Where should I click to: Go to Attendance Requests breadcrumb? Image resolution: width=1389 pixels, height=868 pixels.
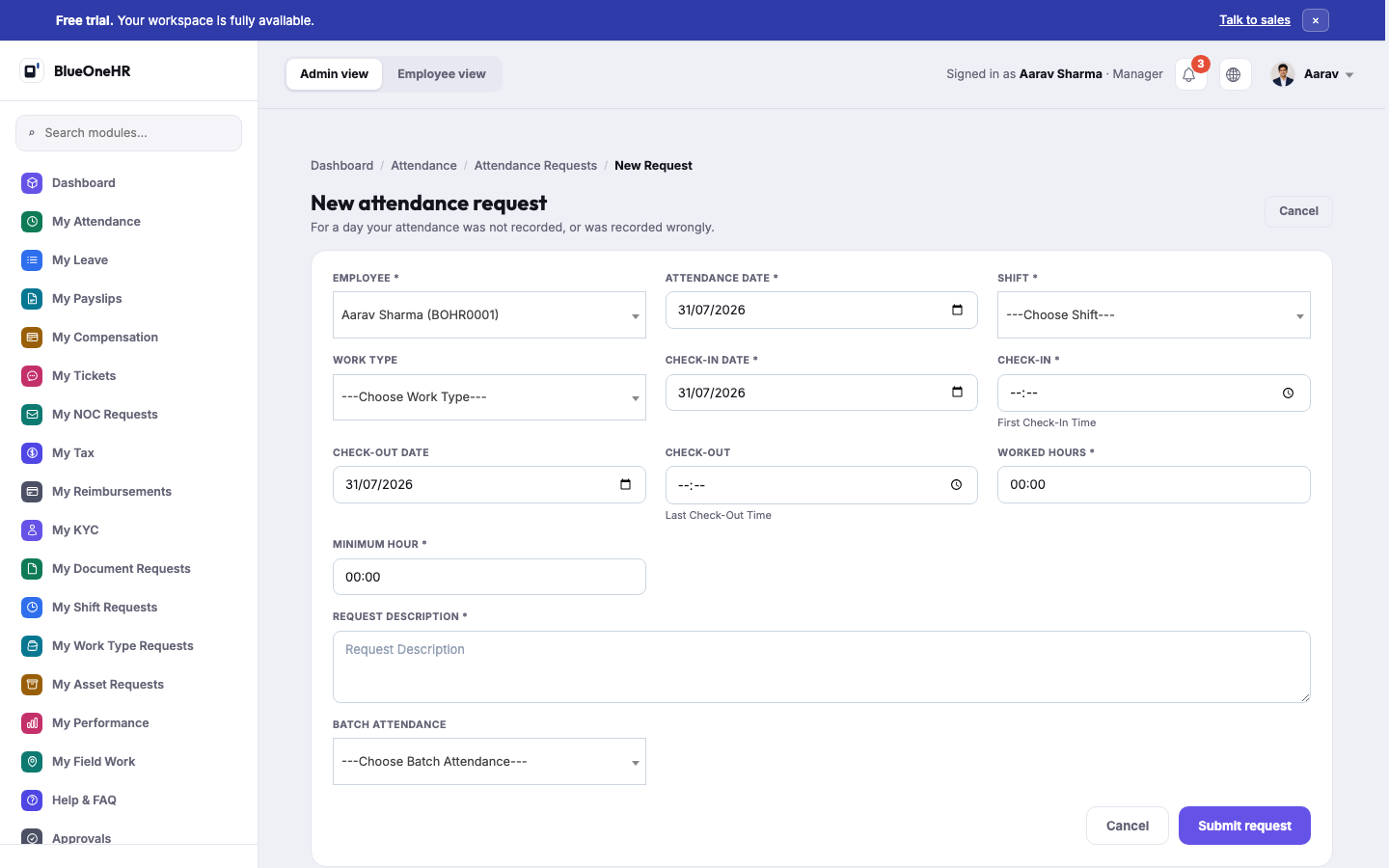(x=535, y=166)
